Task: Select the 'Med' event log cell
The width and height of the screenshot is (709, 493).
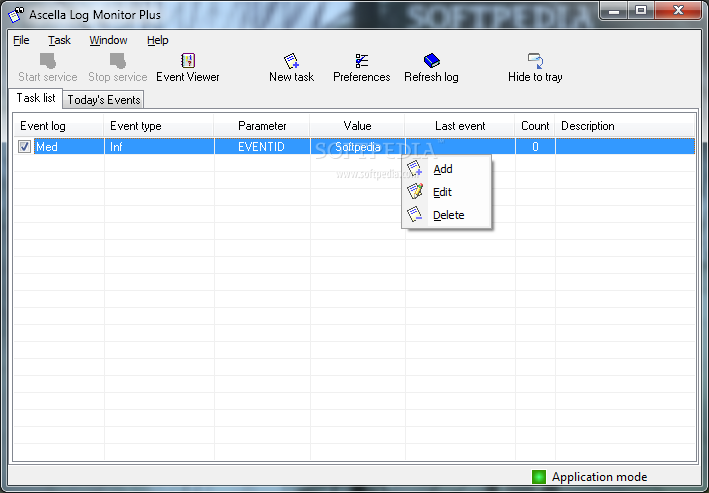Action: pos(69,147)
